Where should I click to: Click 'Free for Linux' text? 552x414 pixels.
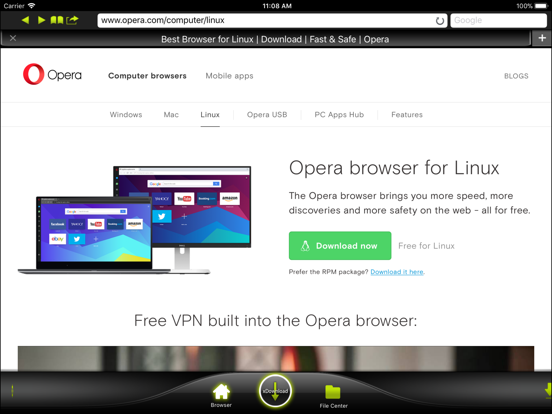426,246
